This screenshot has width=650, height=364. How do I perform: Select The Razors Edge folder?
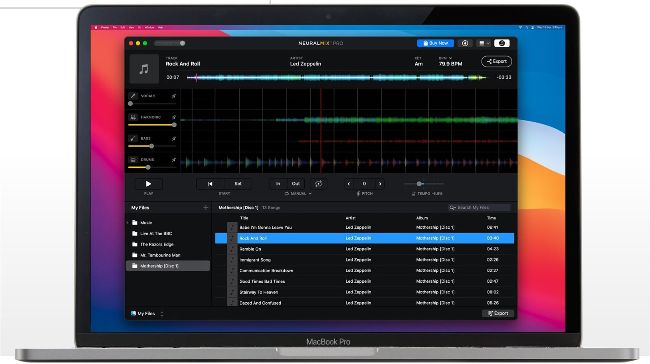pos(167,244)
